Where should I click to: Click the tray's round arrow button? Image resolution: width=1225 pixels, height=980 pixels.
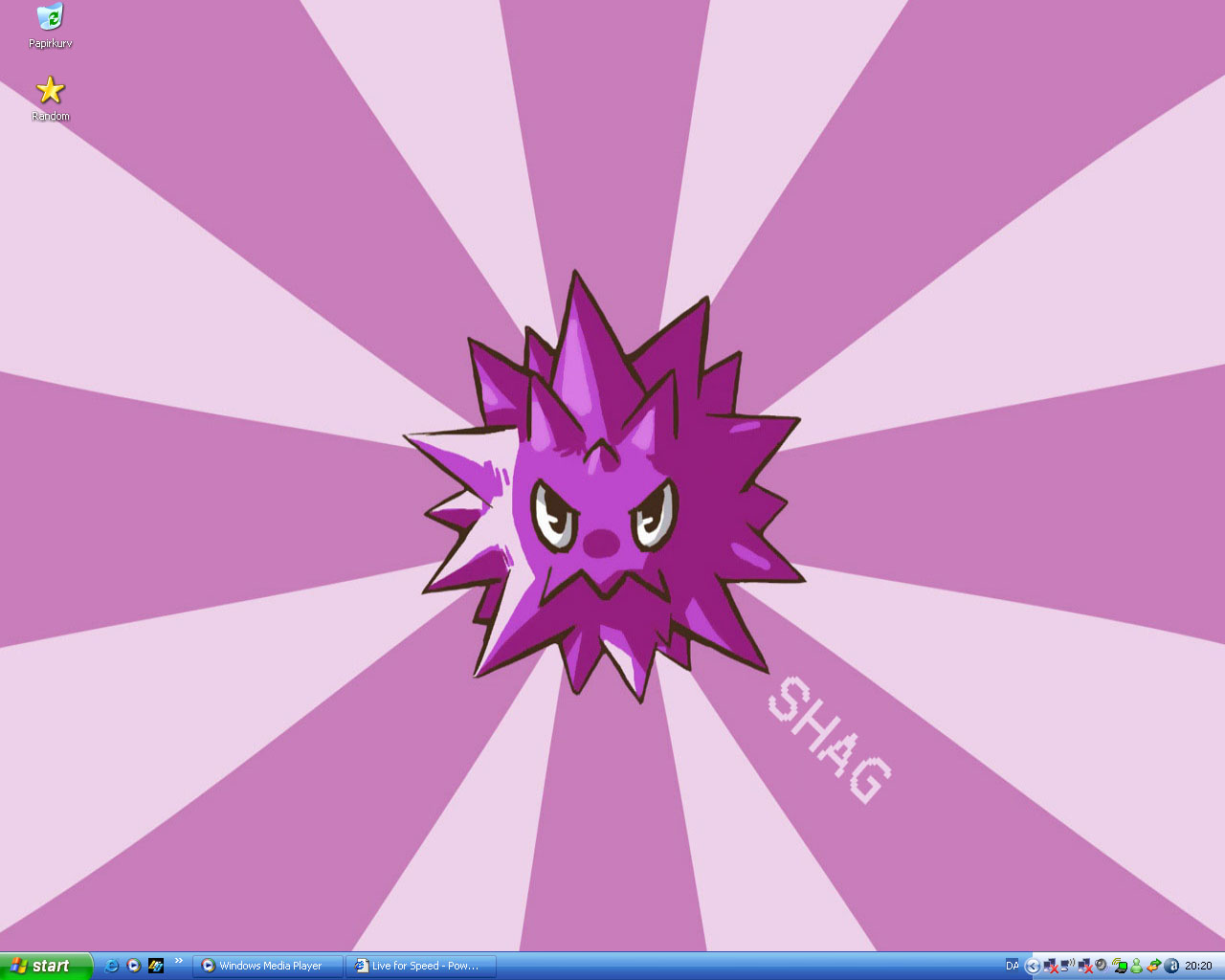[1033, 966]
